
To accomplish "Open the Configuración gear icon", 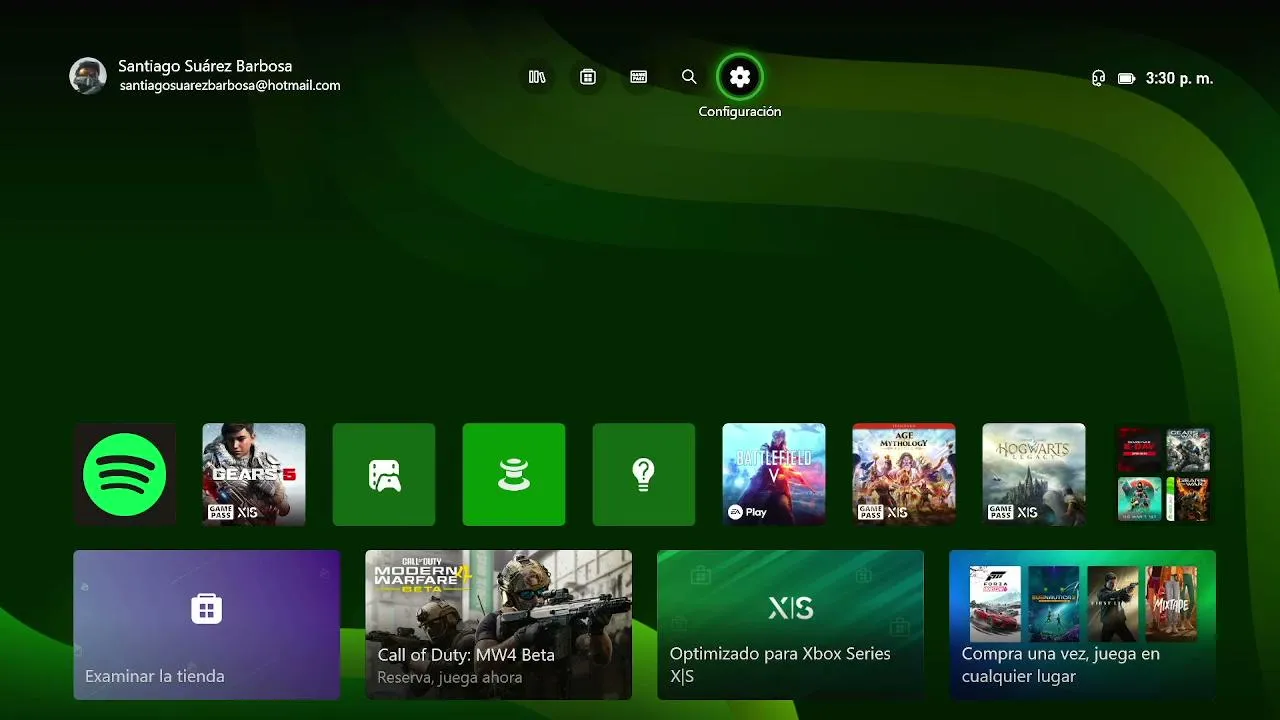I will [x=739, y=77].
